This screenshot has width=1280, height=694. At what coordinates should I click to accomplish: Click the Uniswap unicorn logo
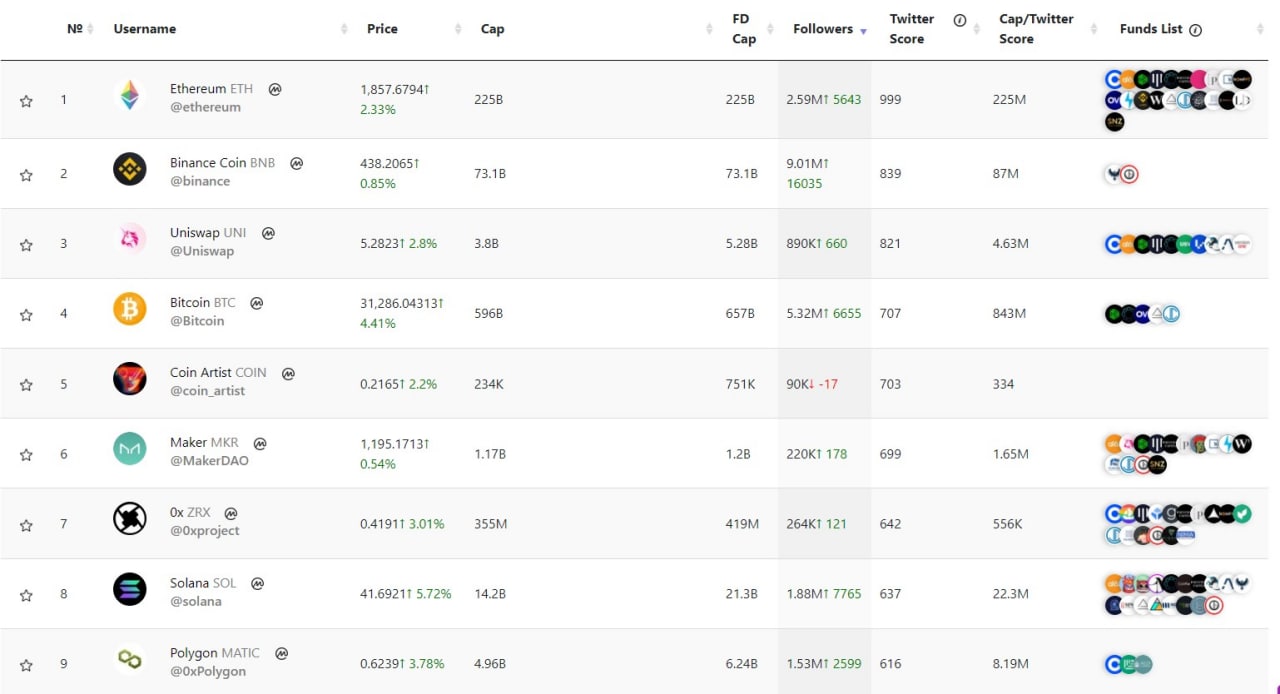[x=130, y=240]
